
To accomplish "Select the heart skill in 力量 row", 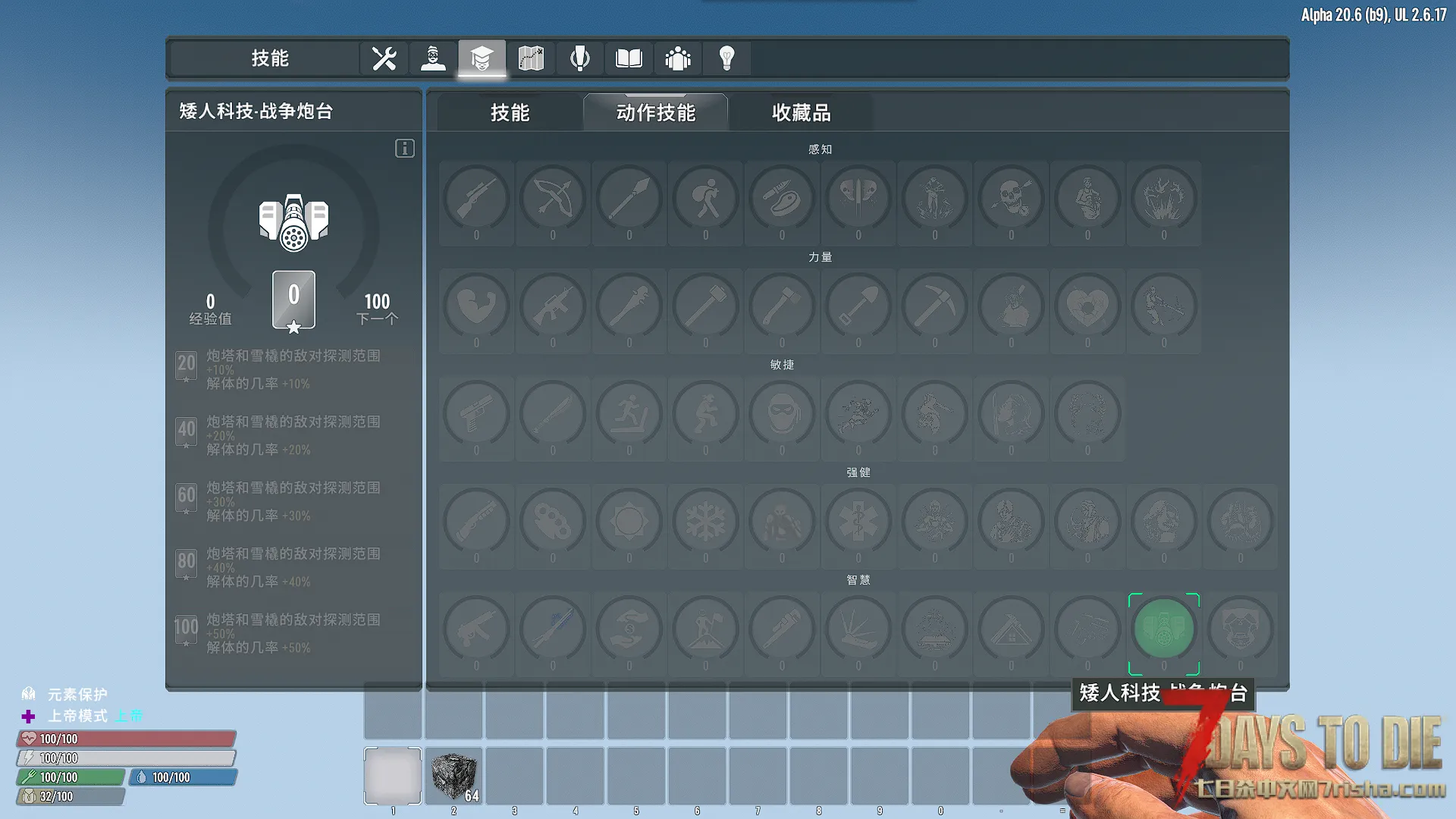I will point(1087,309).
